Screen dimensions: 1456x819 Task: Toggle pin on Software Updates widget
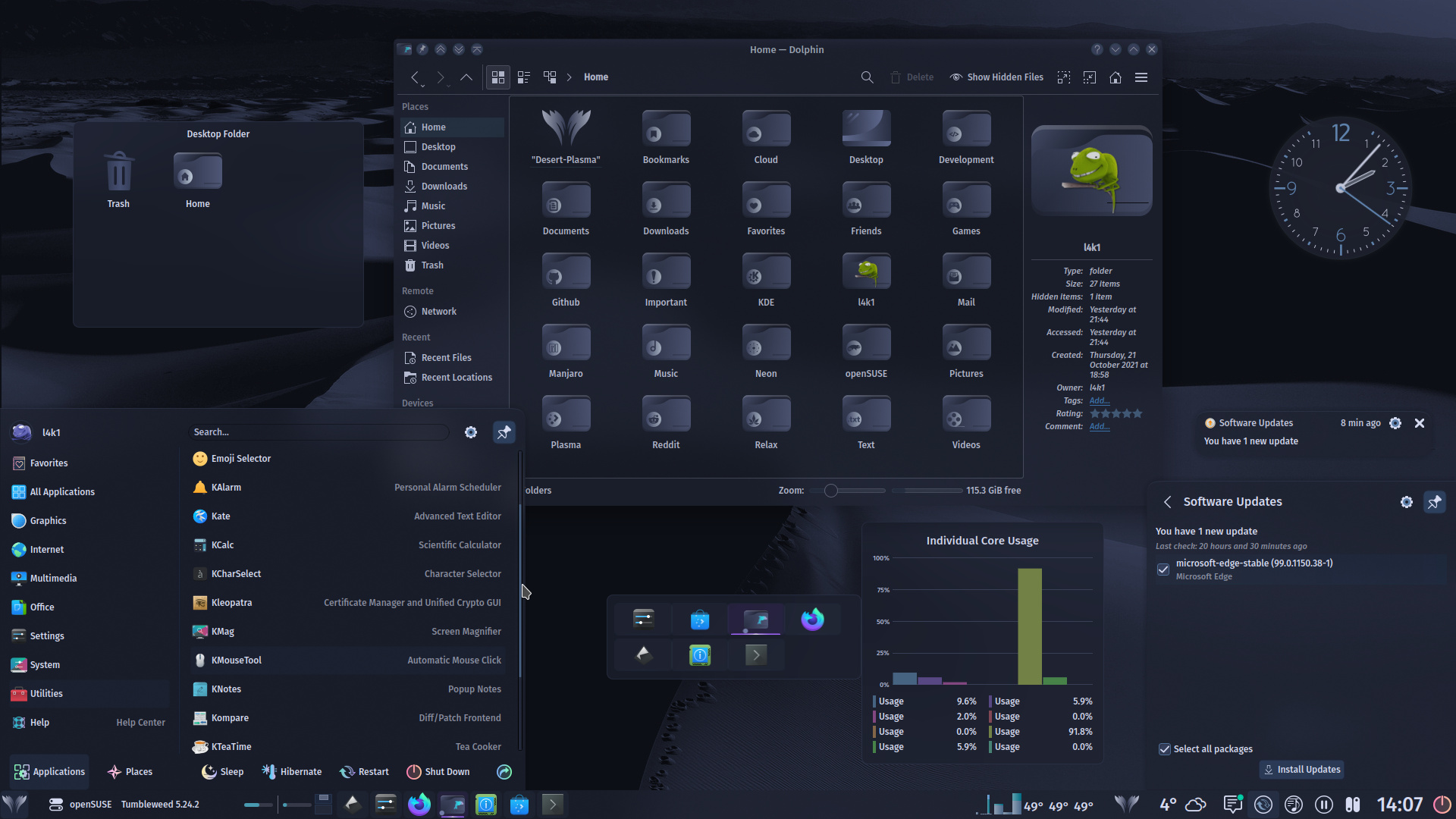coord(1435,502)
